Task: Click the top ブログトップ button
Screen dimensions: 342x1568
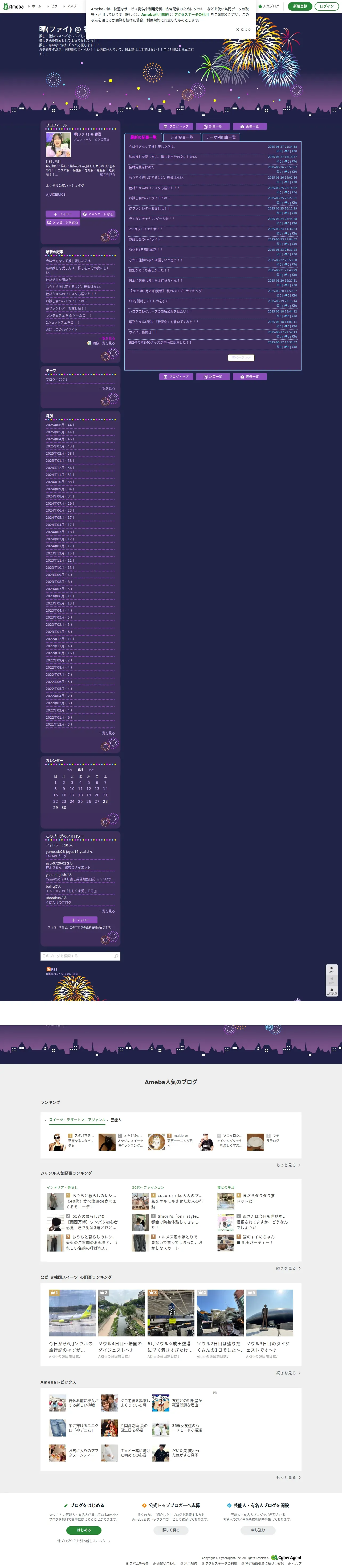Action: point(176,127)
